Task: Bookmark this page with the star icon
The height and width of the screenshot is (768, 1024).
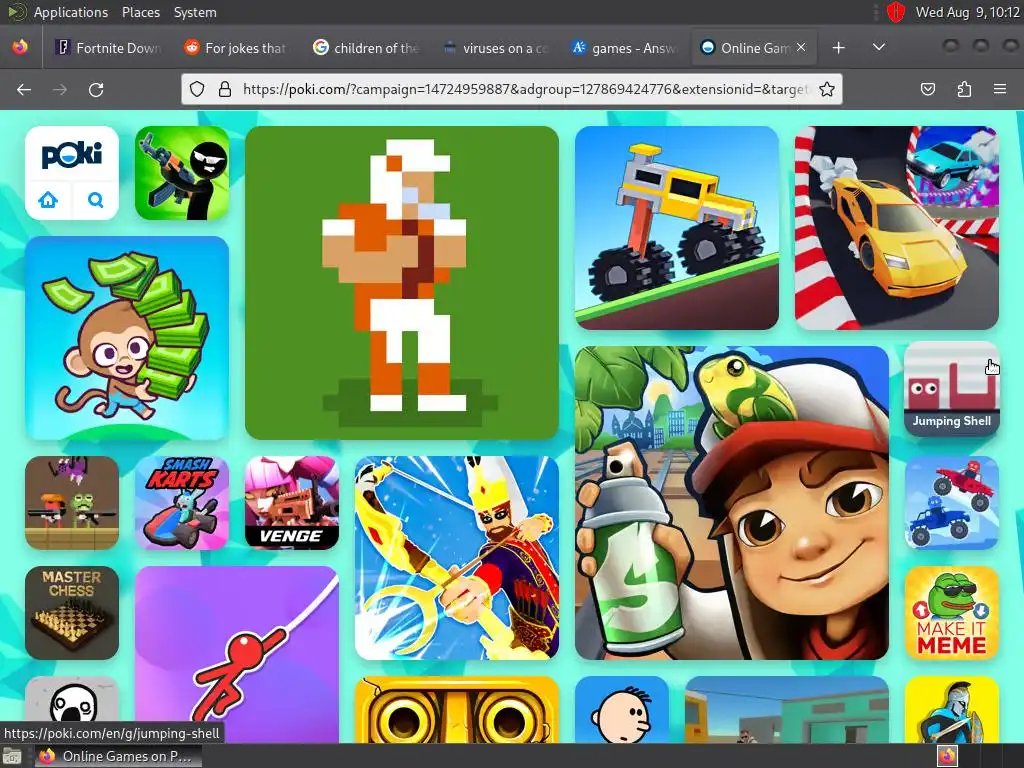Action: 827,89
